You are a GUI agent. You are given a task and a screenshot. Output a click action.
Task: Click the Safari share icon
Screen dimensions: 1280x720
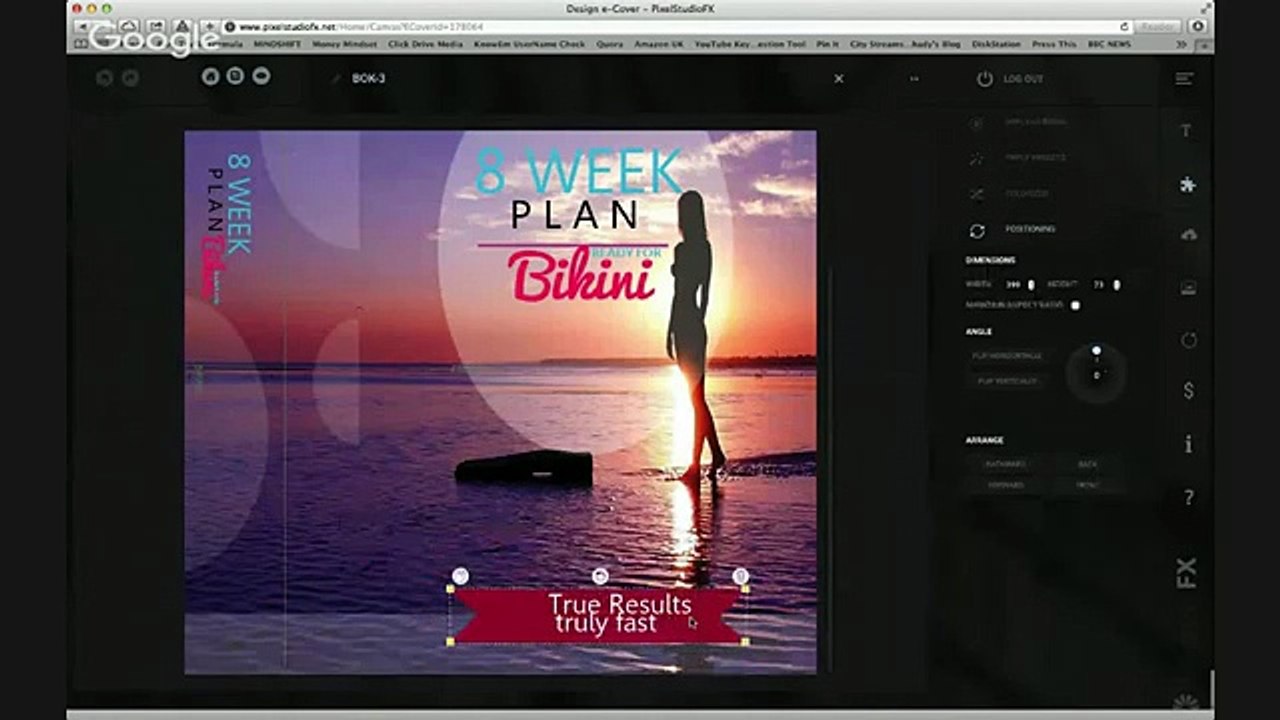point(156,27)
